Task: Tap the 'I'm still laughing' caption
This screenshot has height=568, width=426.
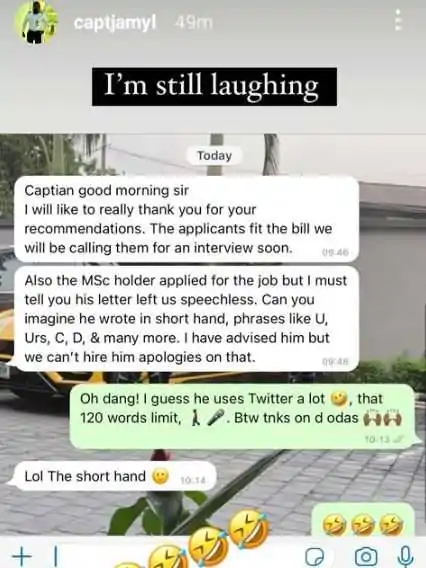Action: tap(214, 87)
